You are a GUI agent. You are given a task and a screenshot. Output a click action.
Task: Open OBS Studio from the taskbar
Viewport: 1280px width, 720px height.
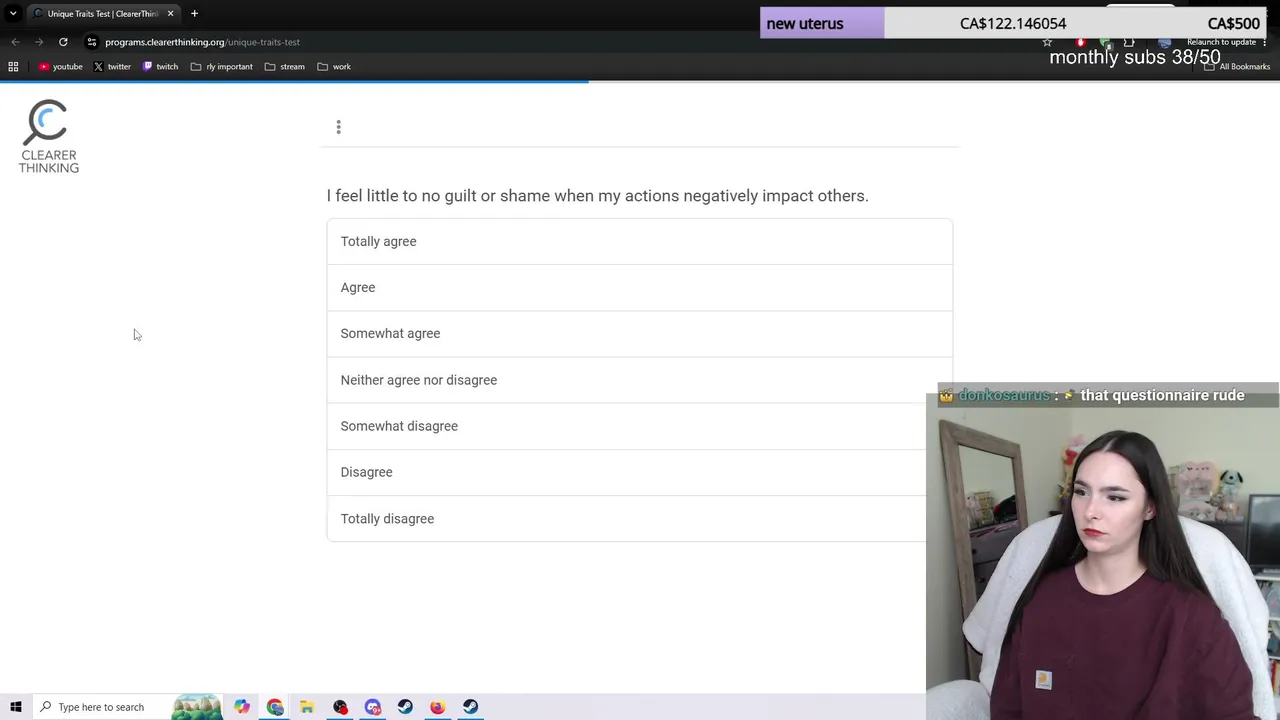pos(340,707)
